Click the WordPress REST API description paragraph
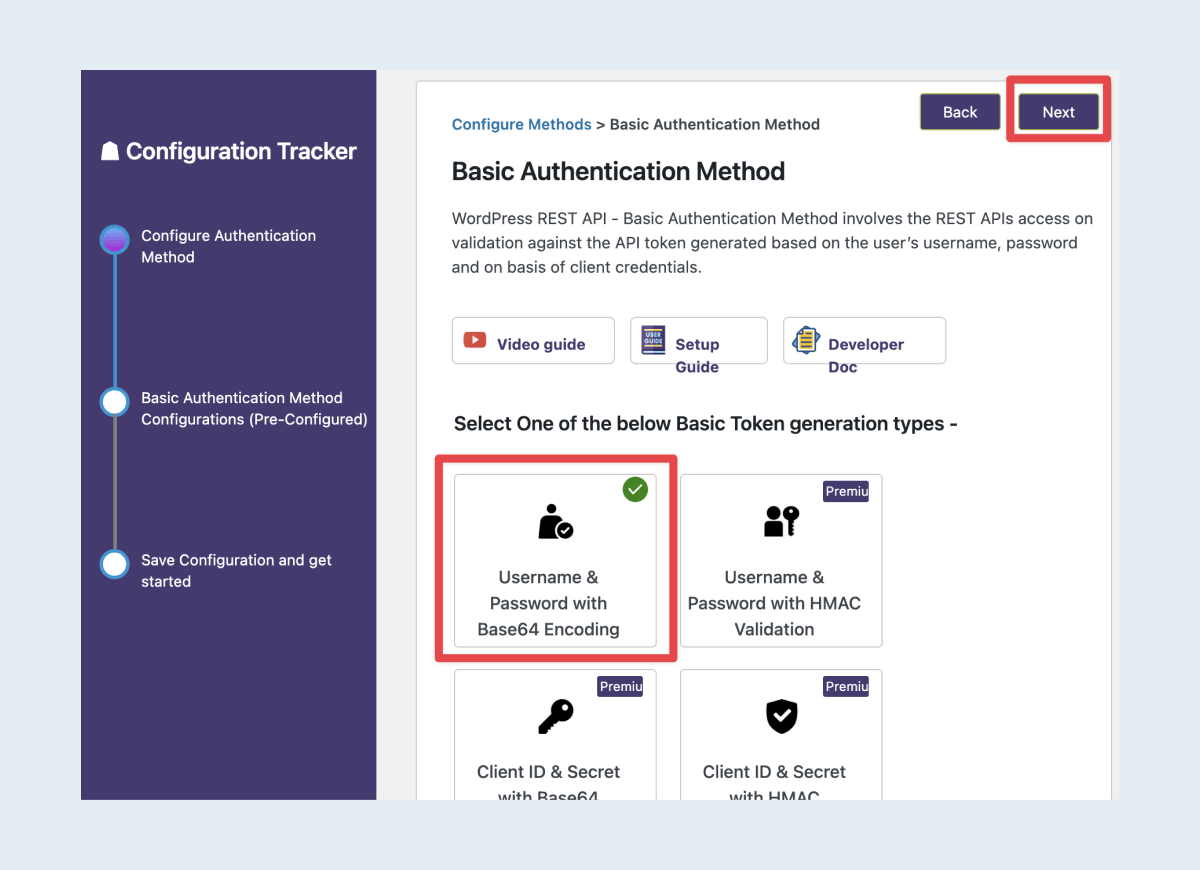Screen dimensions: 1200x870 (772, 243)
